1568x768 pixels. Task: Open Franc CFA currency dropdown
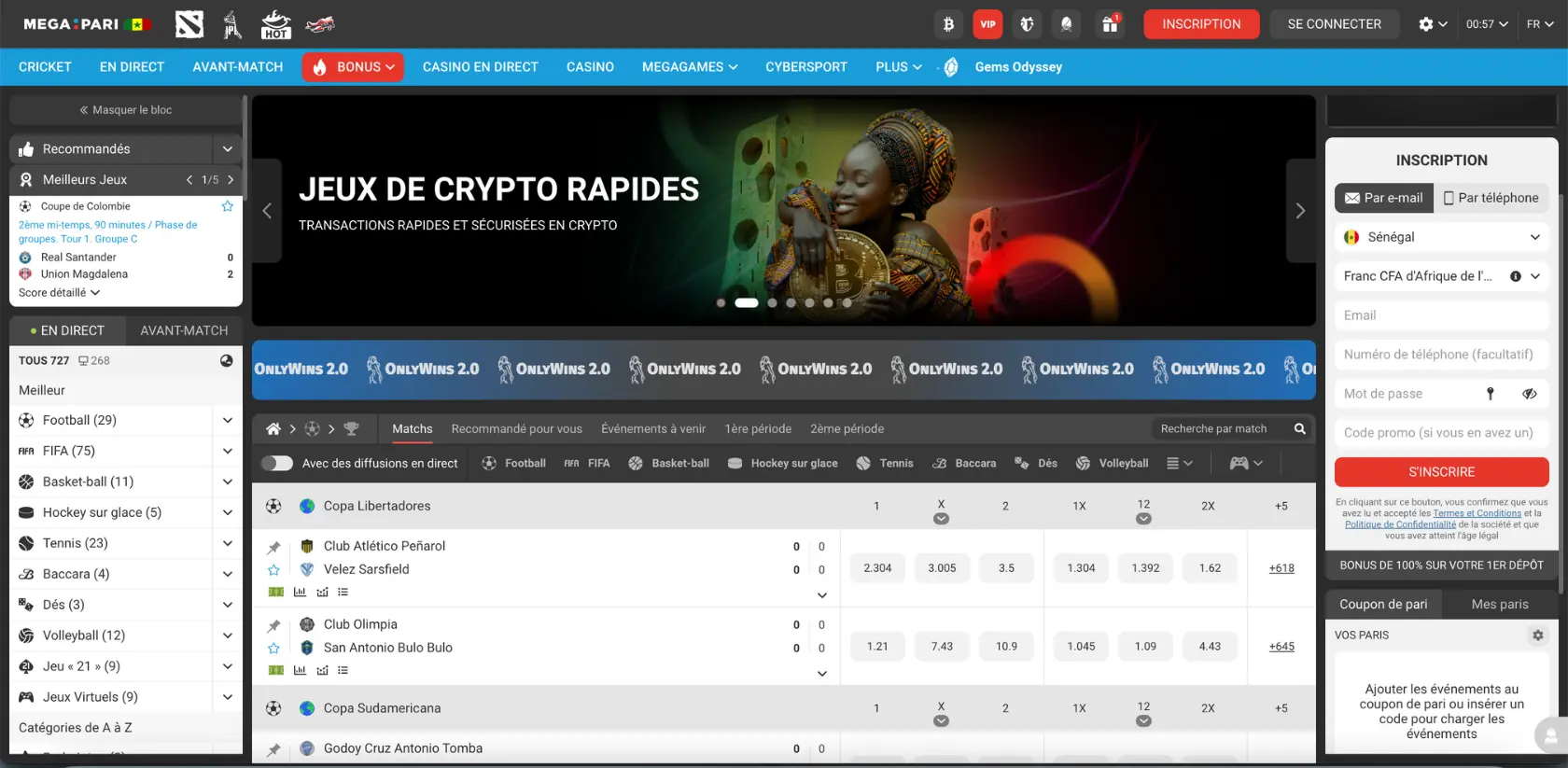1441,276
